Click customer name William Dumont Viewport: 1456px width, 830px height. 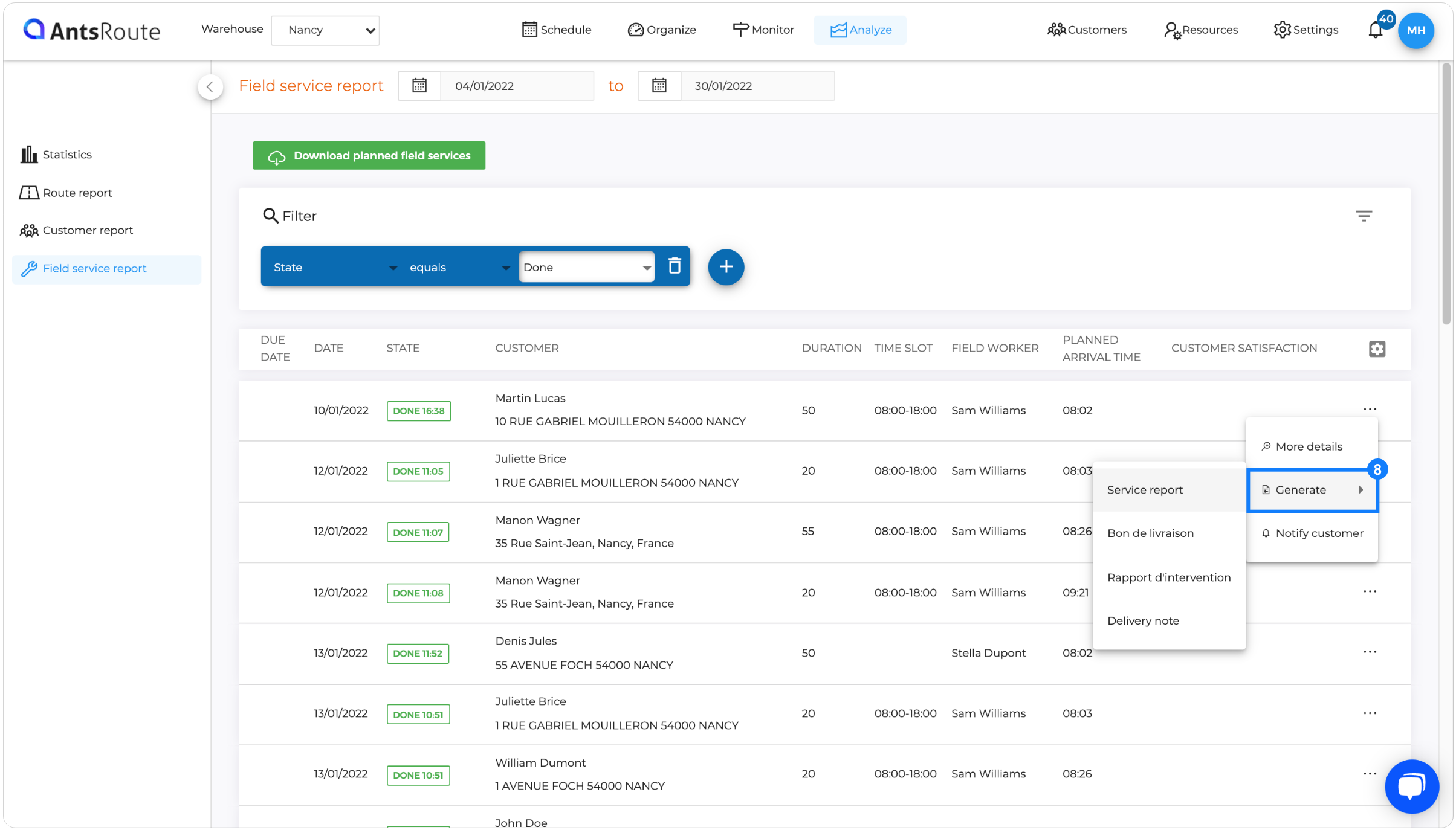click(540, 763)
